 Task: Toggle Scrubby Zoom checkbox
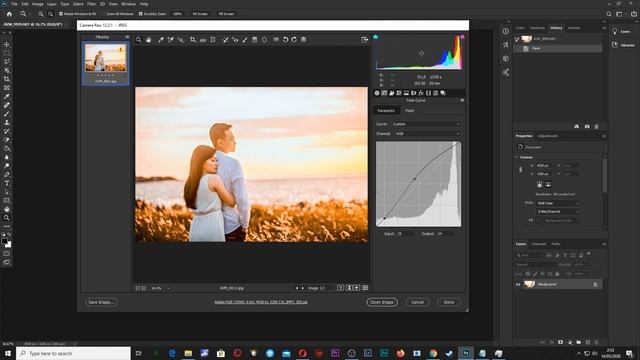(x=140, y=14)
